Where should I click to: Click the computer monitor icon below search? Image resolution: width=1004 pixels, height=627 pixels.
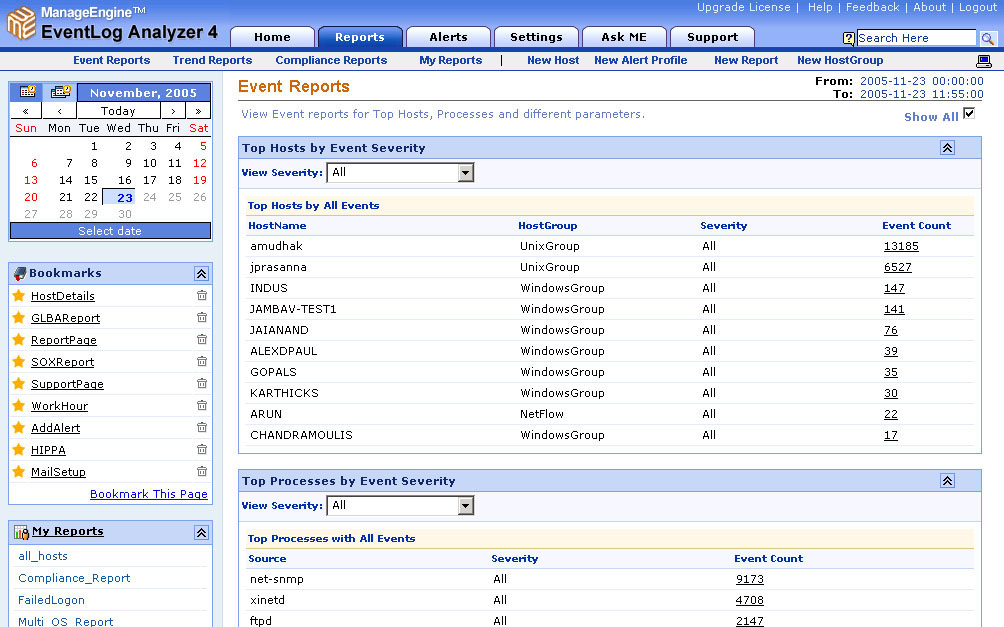pos(983,61)
